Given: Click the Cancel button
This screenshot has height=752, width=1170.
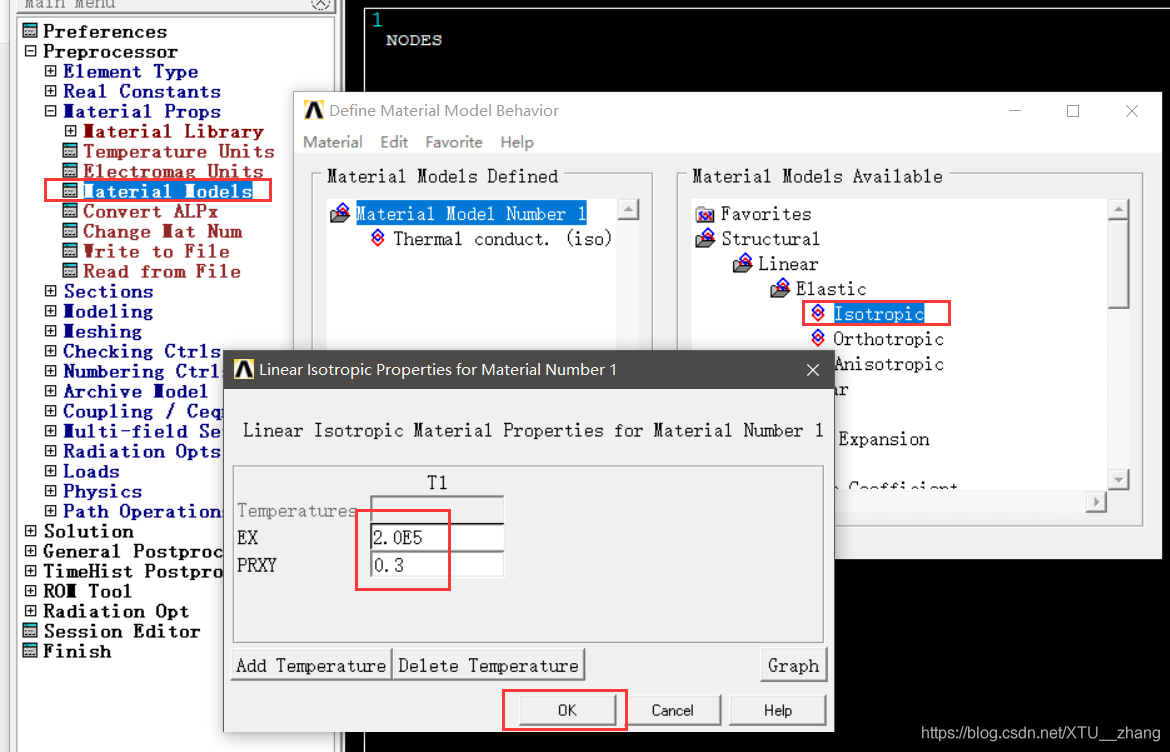Looking at the screenshot, I should [672, 710].
